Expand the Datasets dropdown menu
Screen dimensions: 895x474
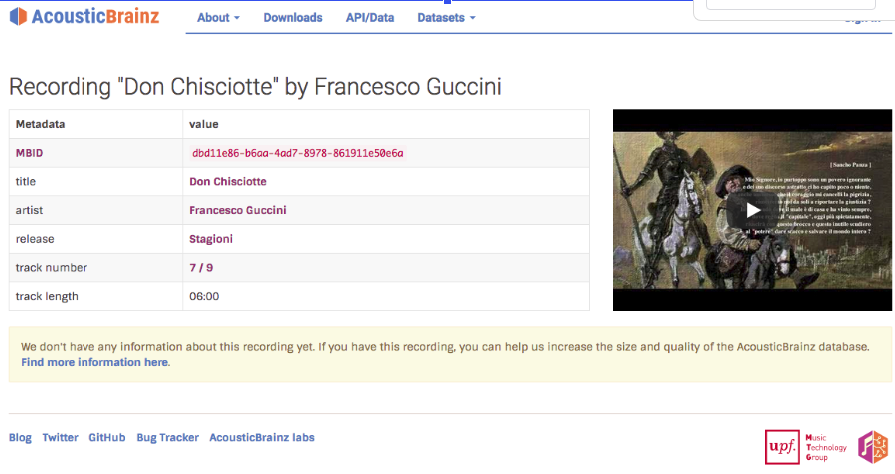coord(446,18)
